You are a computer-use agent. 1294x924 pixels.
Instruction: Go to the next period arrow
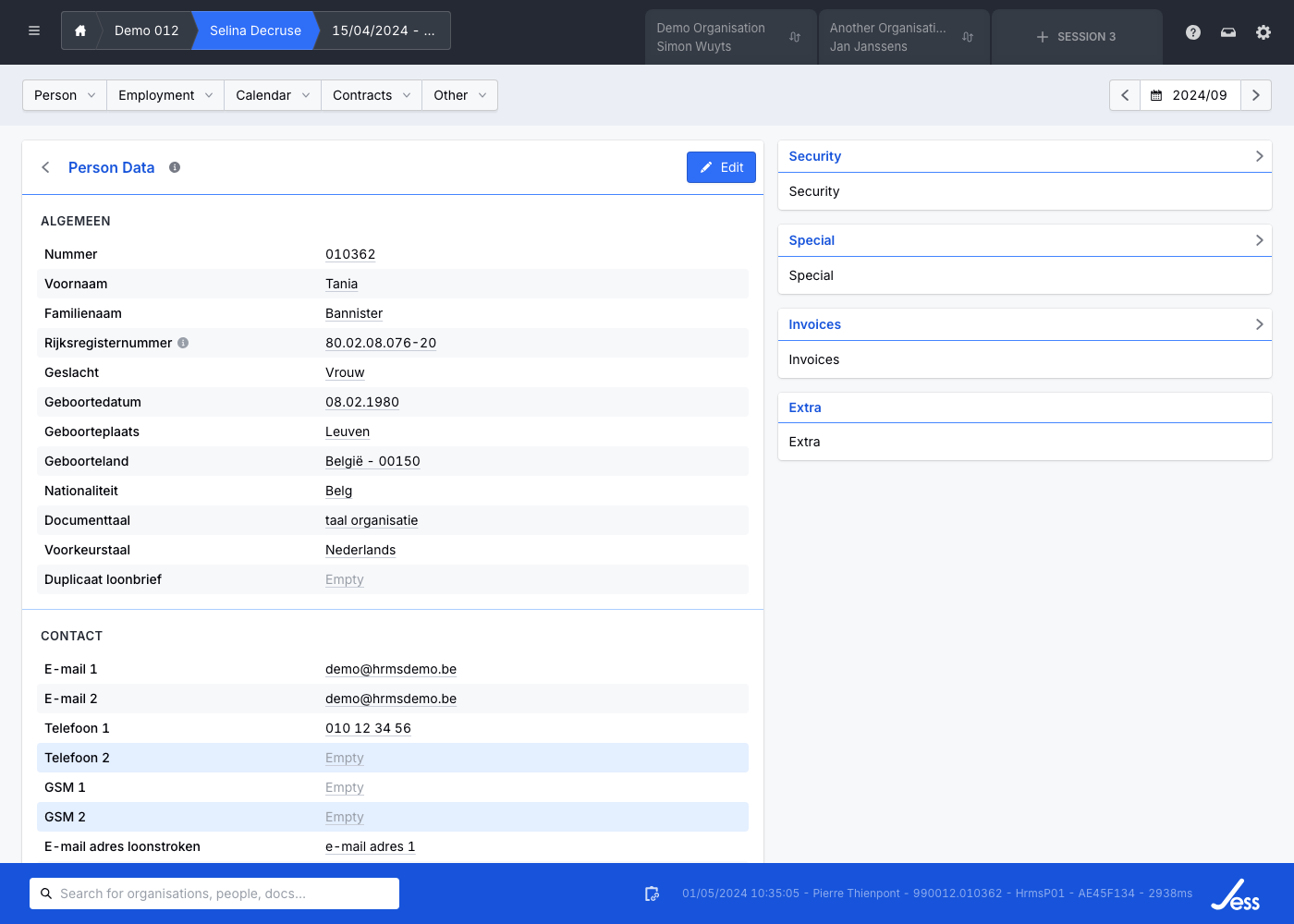1255,95
